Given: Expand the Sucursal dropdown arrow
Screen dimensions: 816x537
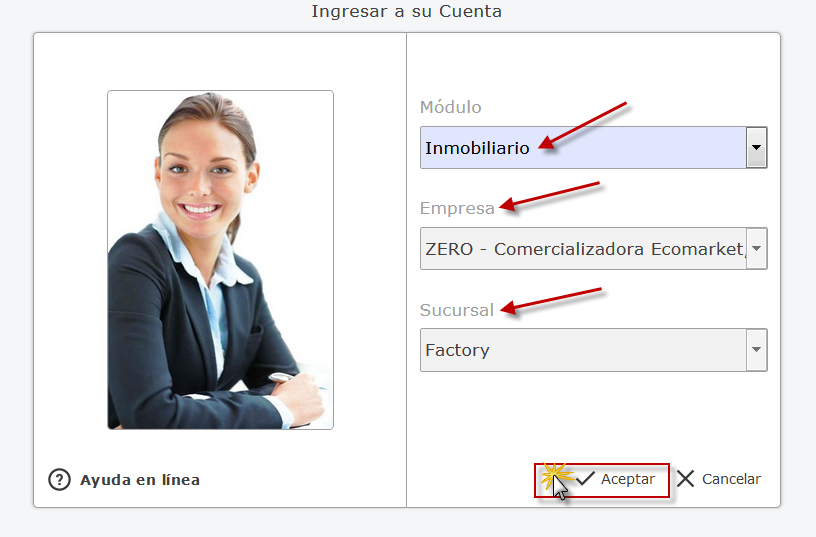Looking at the screenshot, I should point(756,350).
